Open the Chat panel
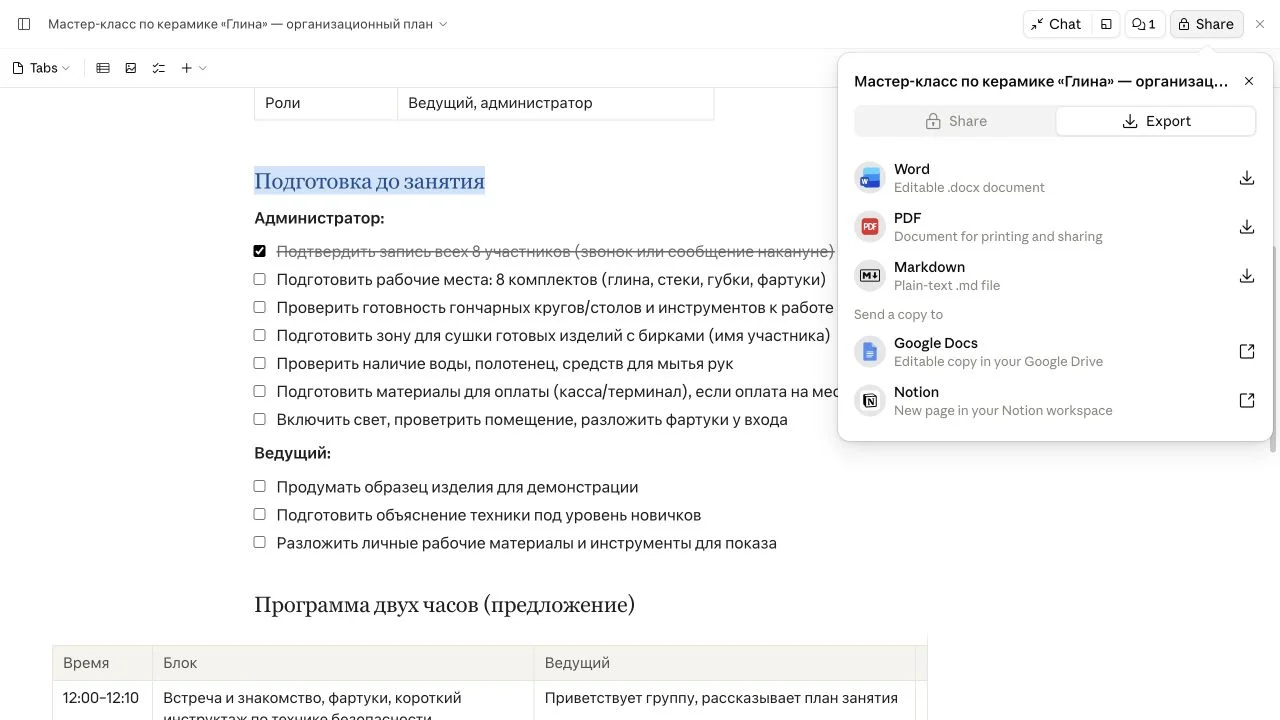This screenshot has height=720, width=1280. (1056, 24)
